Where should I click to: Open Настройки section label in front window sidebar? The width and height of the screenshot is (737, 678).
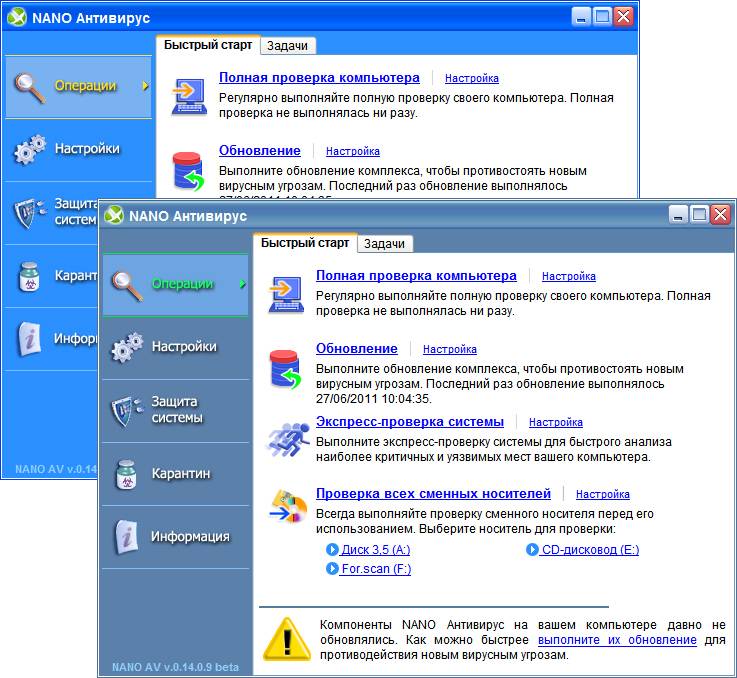184,347
